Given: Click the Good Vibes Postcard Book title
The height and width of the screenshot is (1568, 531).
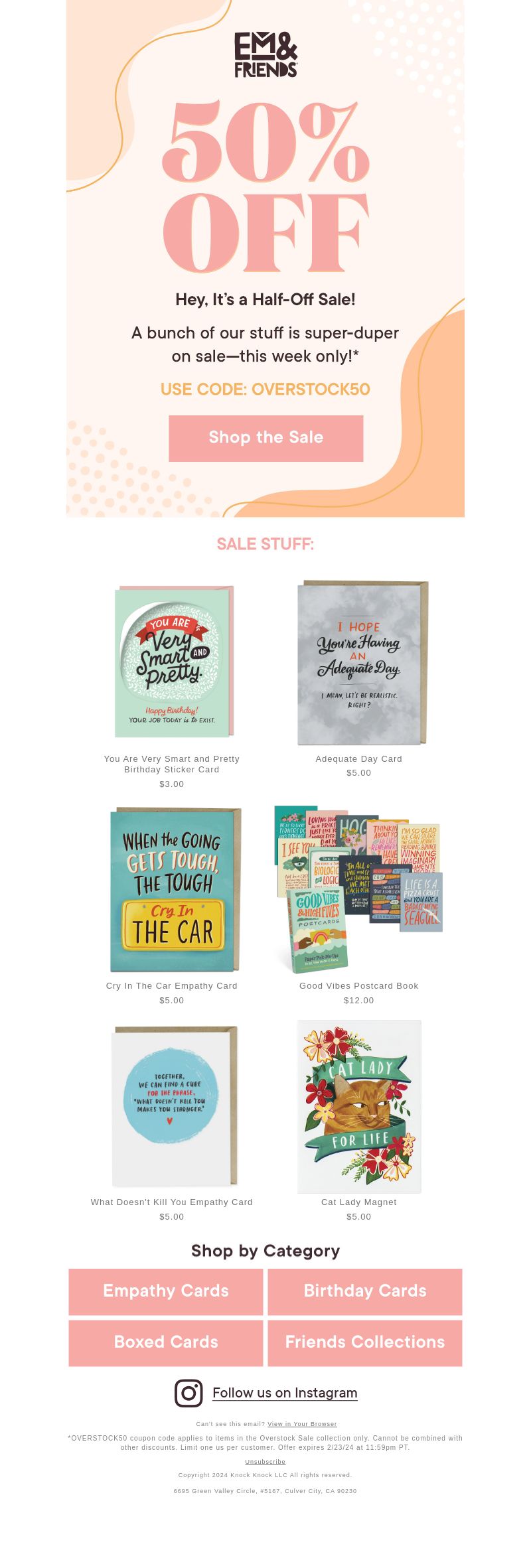Looking at the screenshot, I should (x=359, y=985).
